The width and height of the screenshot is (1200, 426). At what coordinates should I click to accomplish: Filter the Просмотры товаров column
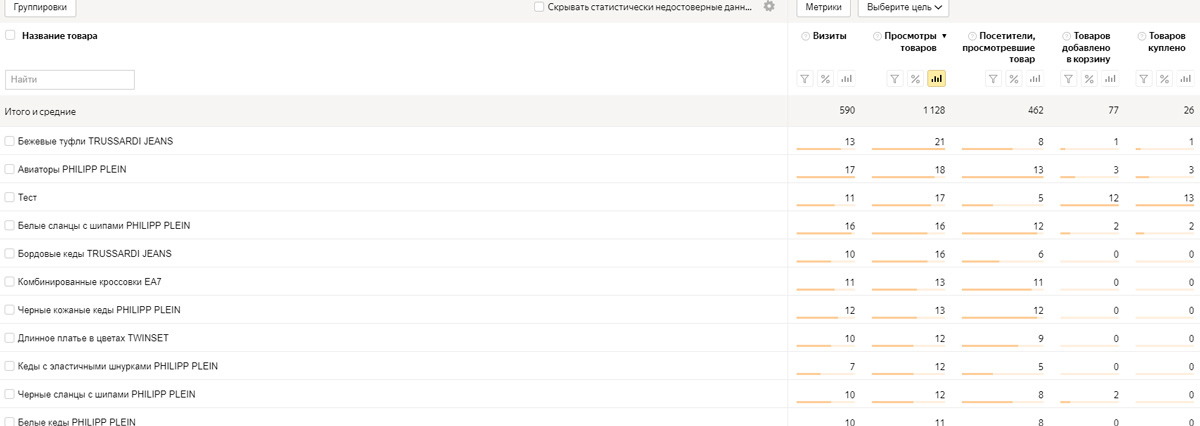[x=895, y=79]
